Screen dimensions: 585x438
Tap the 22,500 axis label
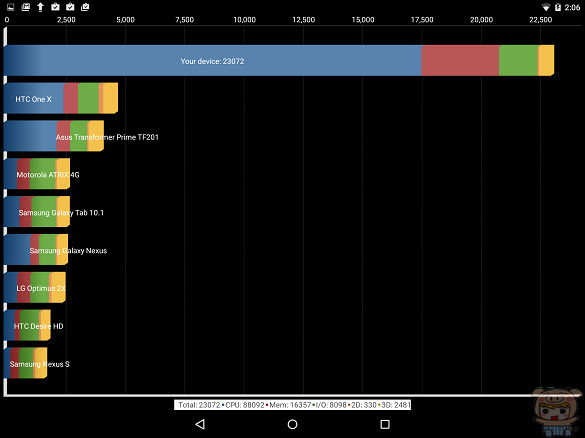[541, 20]
